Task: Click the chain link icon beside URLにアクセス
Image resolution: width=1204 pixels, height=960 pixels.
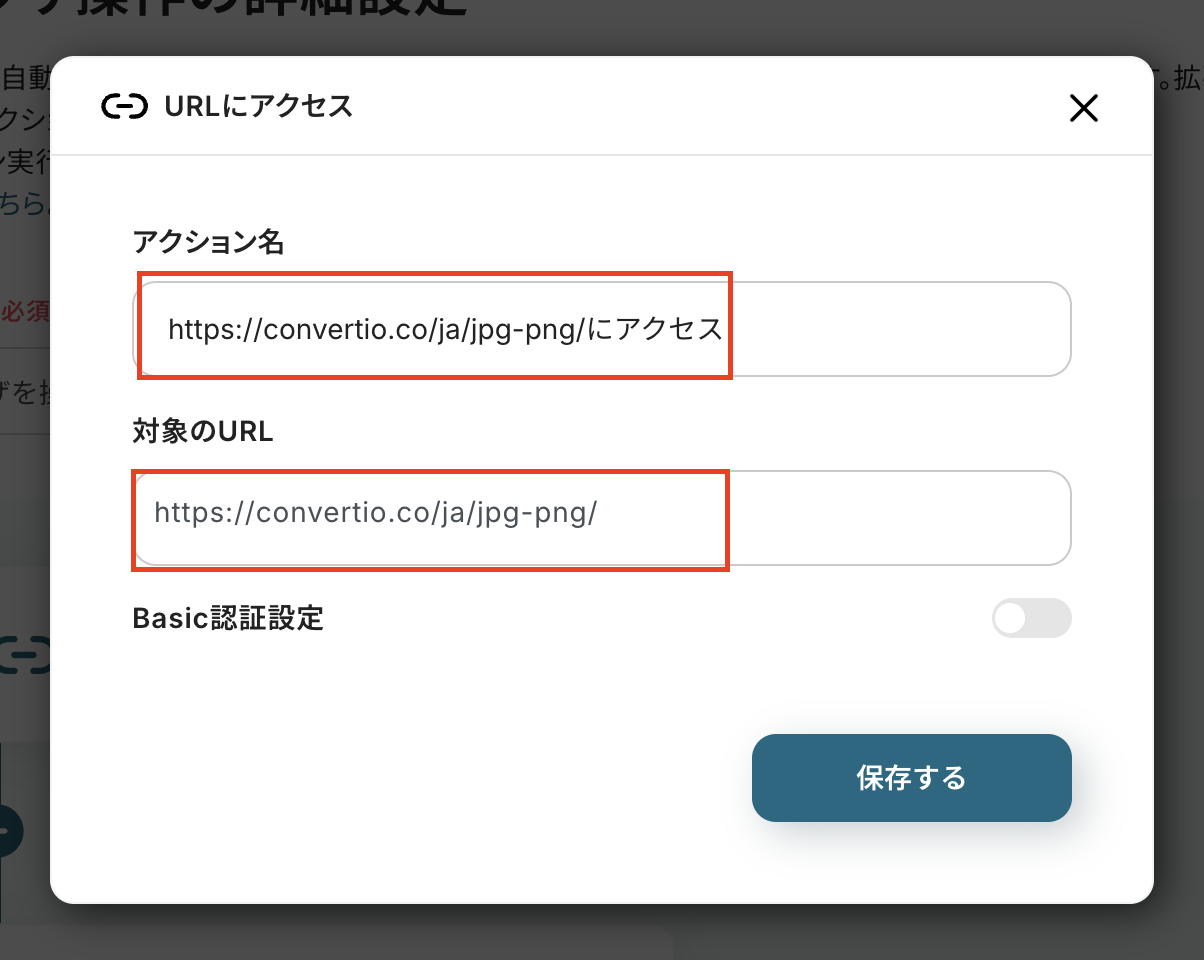Action: 124,106
